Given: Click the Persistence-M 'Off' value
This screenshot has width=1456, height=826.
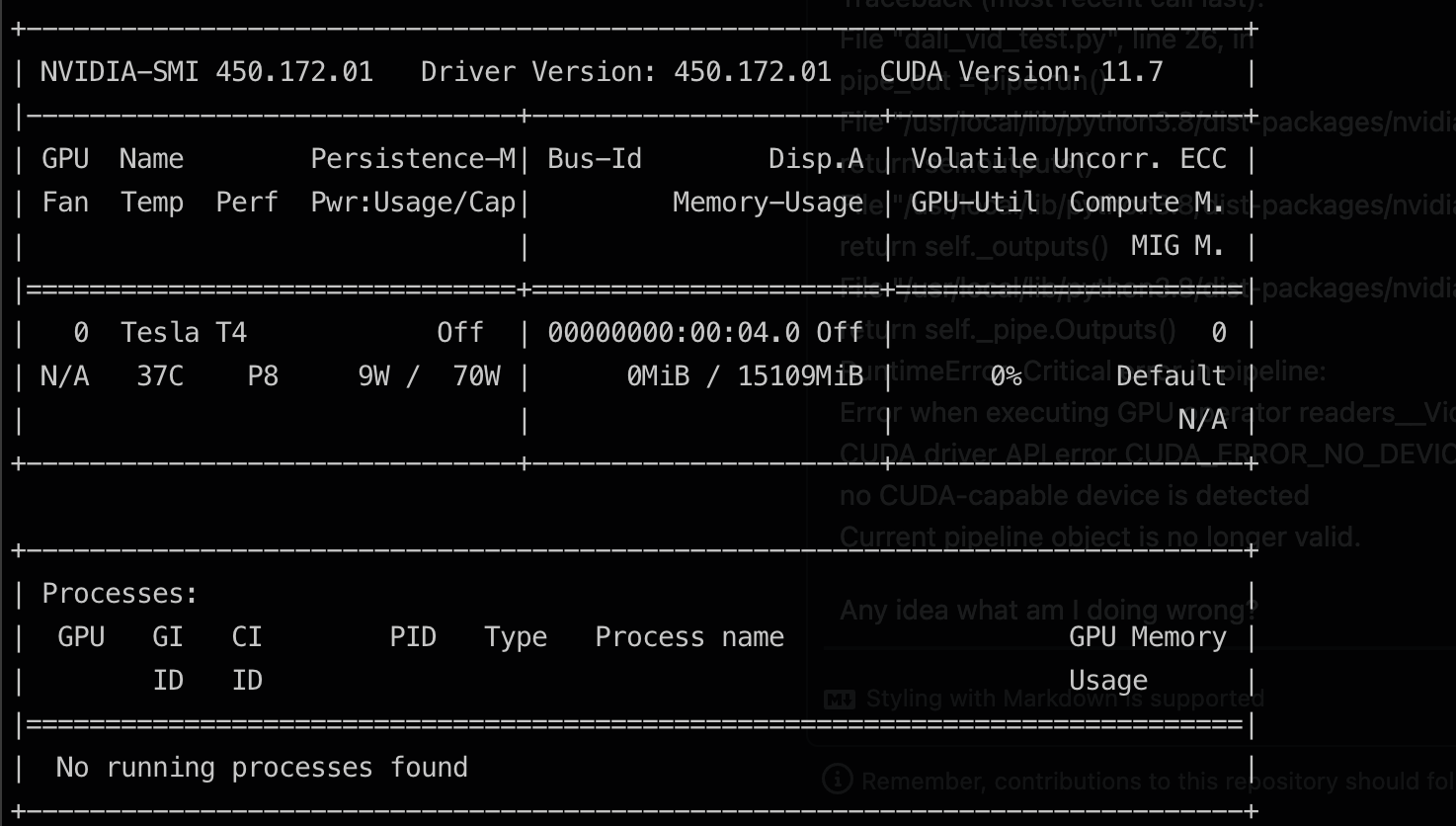Looking at the screenshot, I should [x=460, y=332].
